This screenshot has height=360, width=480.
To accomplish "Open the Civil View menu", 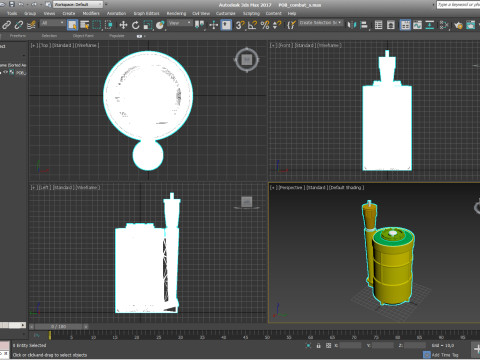I will click(x=201, y=13).
